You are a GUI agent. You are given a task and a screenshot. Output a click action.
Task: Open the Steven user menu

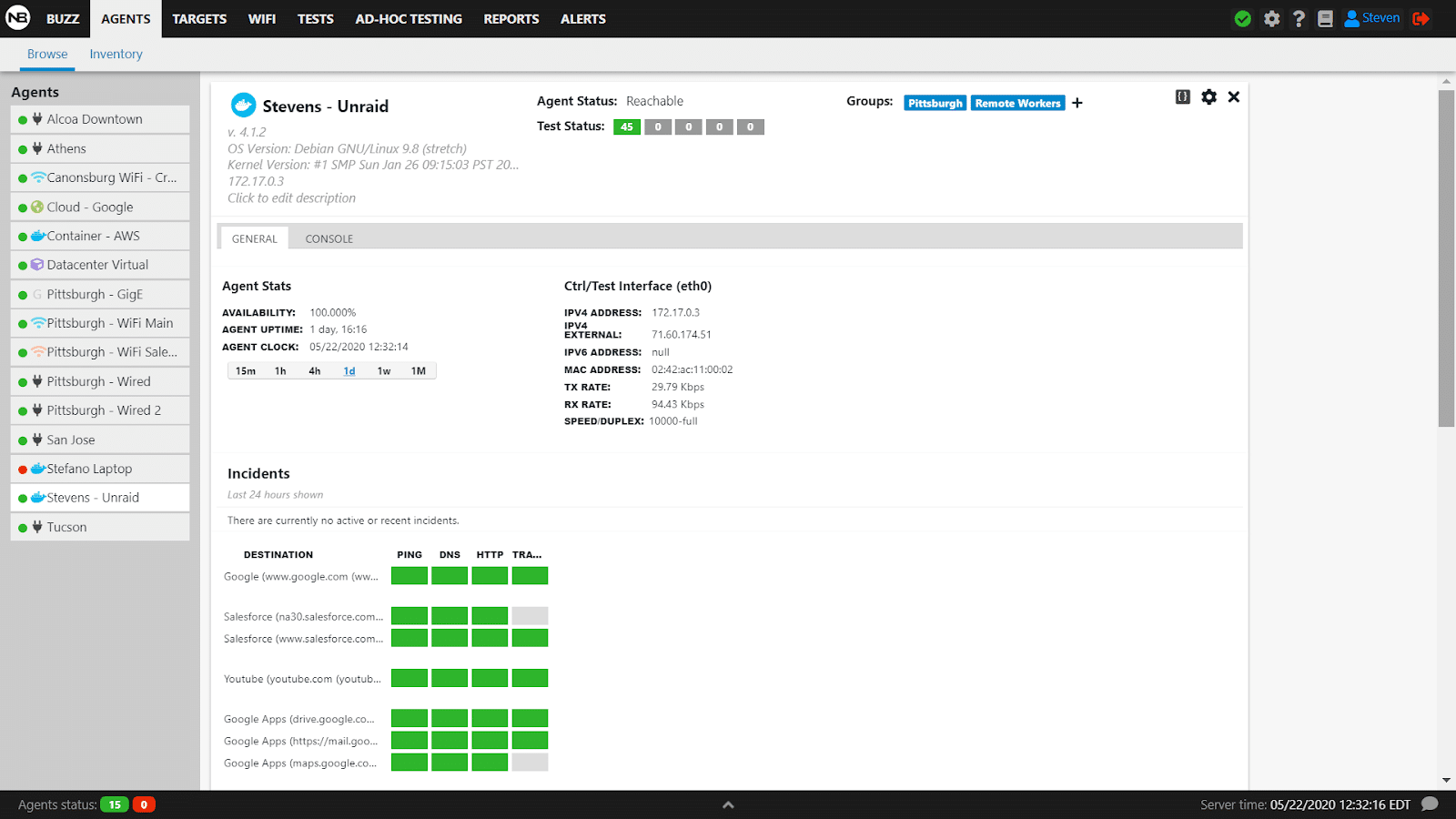click(1372, 18)
